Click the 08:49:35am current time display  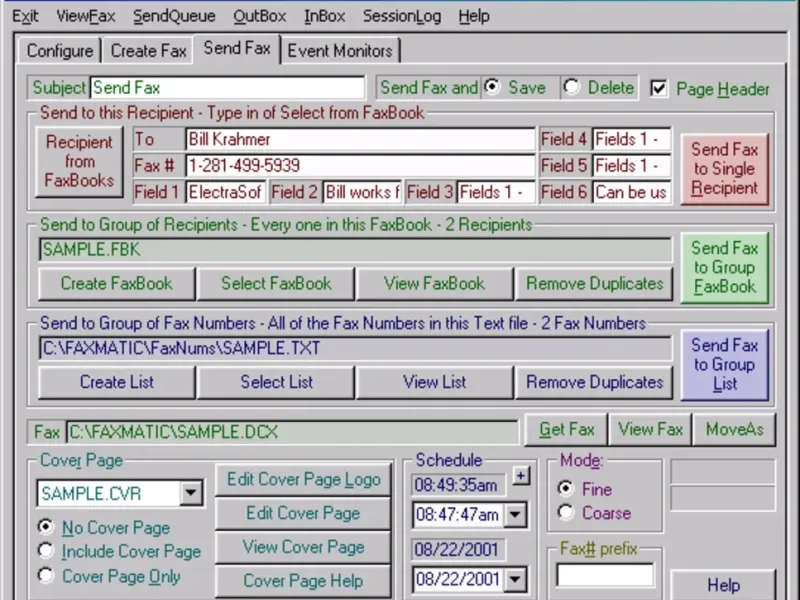click(x=458, y=485)
